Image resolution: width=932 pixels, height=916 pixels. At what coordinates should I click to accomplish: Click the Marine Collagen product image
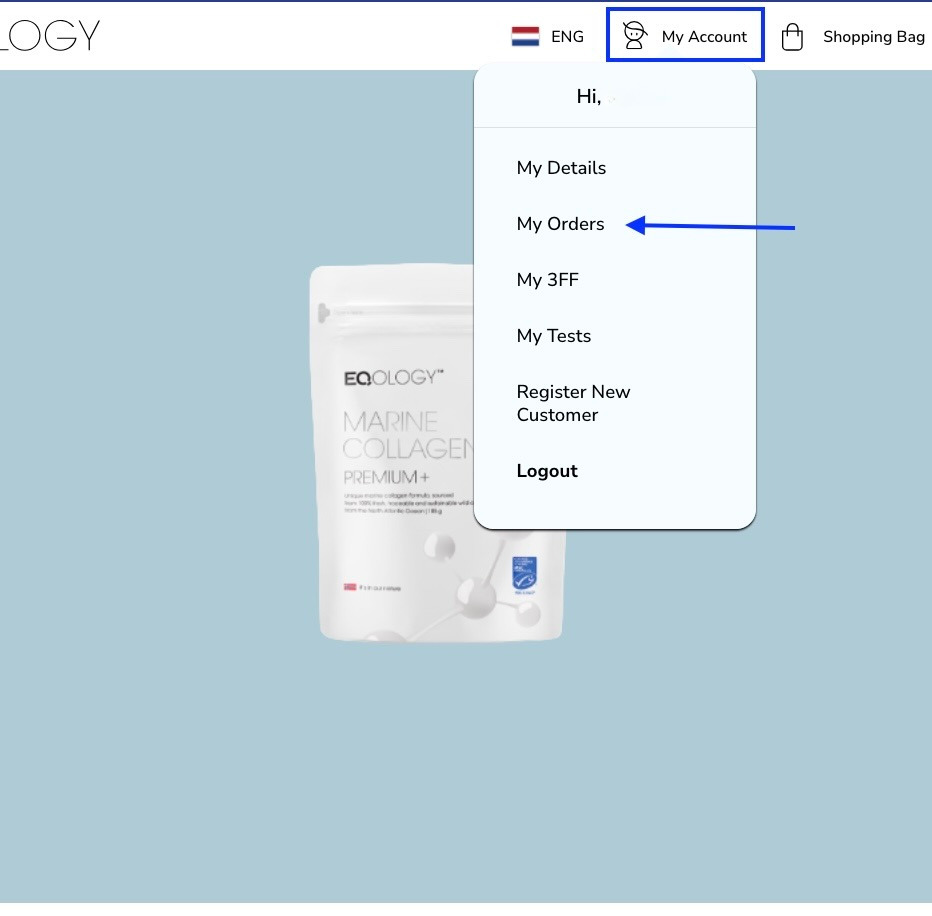437,453
